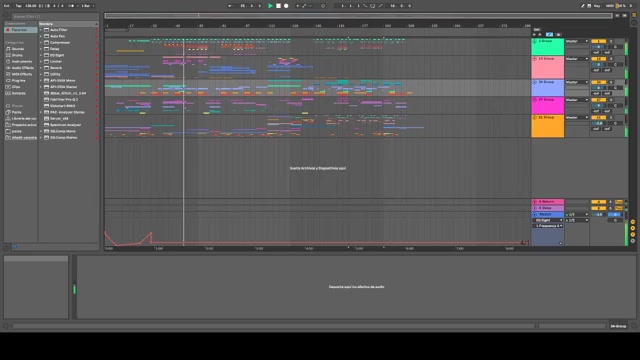
Task: Select the A Return track
Action: 547,202
